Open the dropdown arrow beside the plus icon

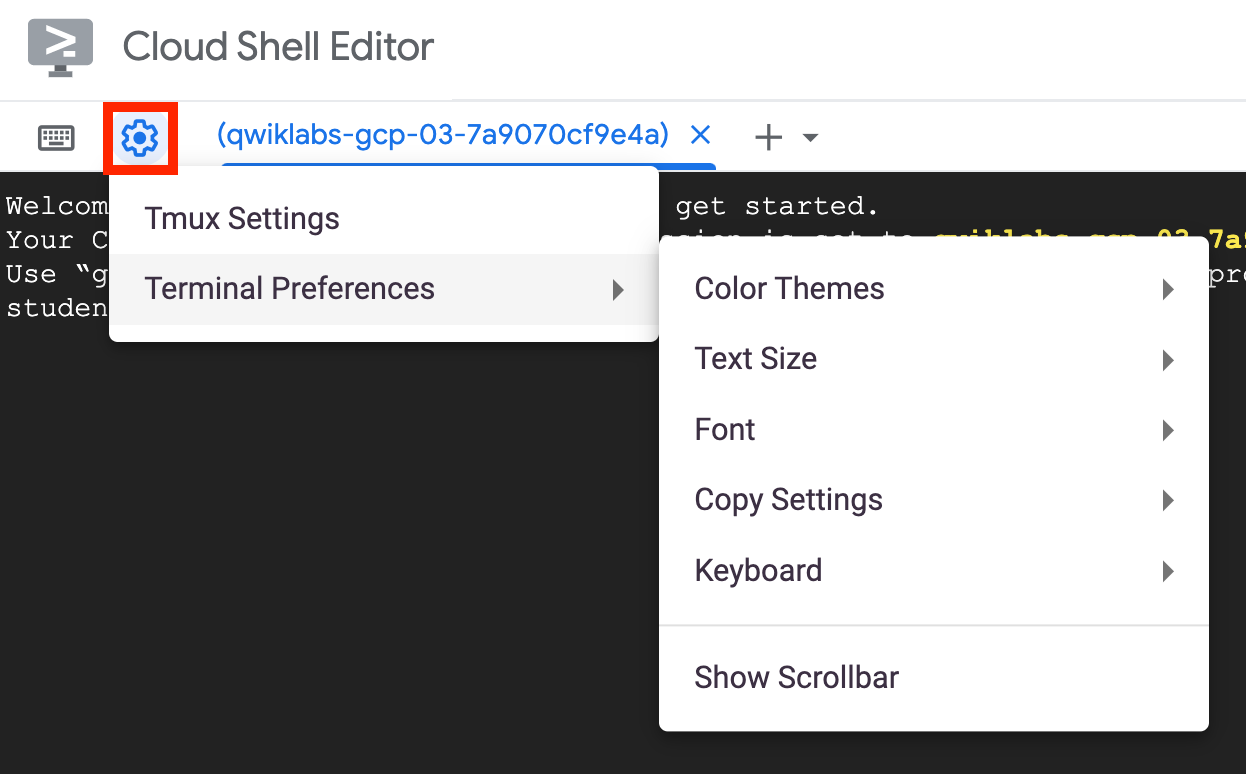811,138
